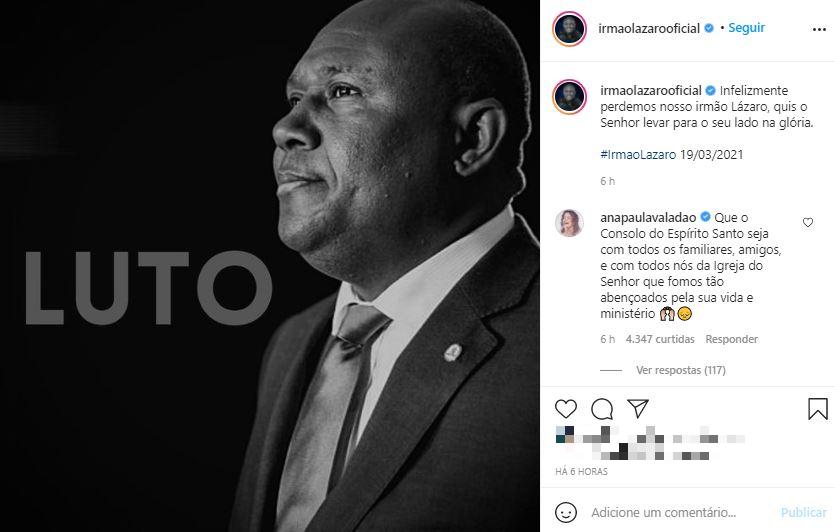Like the post with the heart icon

pyautogui.click(x=566, y=409)
